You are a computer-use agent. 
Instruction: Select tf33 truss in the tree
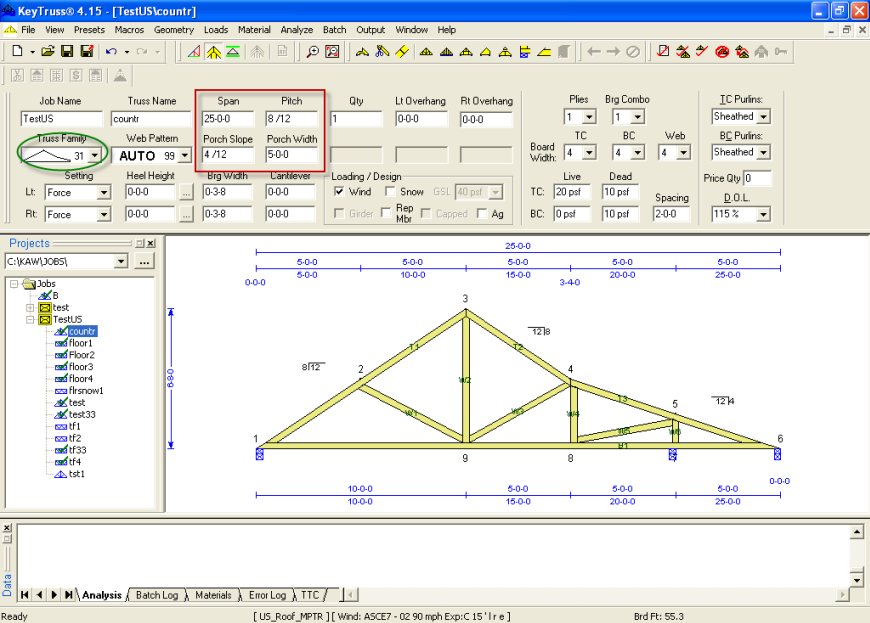pyautogui.click(x=78, y=450)
